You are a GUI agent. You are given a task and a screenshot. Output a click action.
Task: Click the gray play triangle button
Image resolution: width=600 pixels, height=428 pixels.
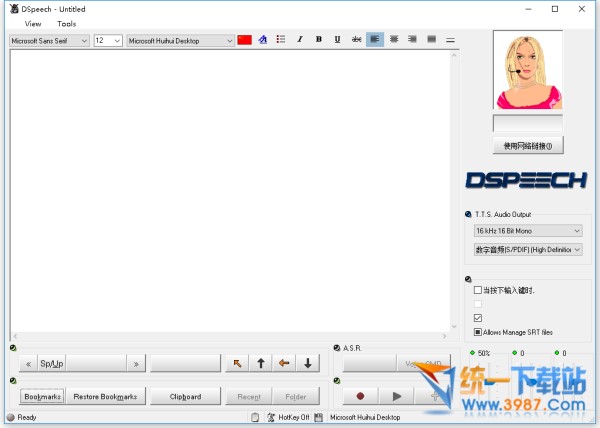397,396
